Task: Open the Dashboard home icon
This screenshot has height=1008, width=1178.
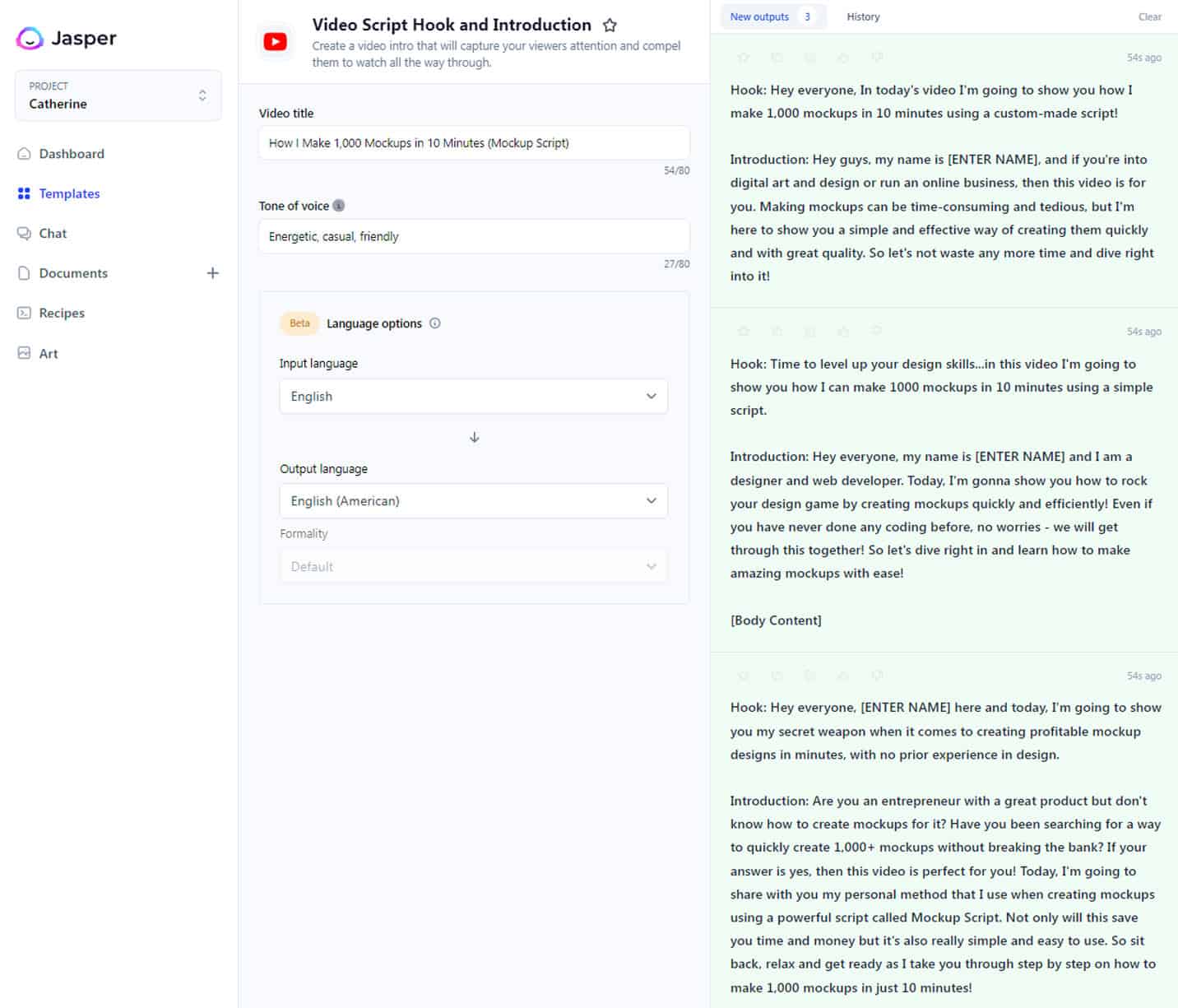Action: pos(24,154)
